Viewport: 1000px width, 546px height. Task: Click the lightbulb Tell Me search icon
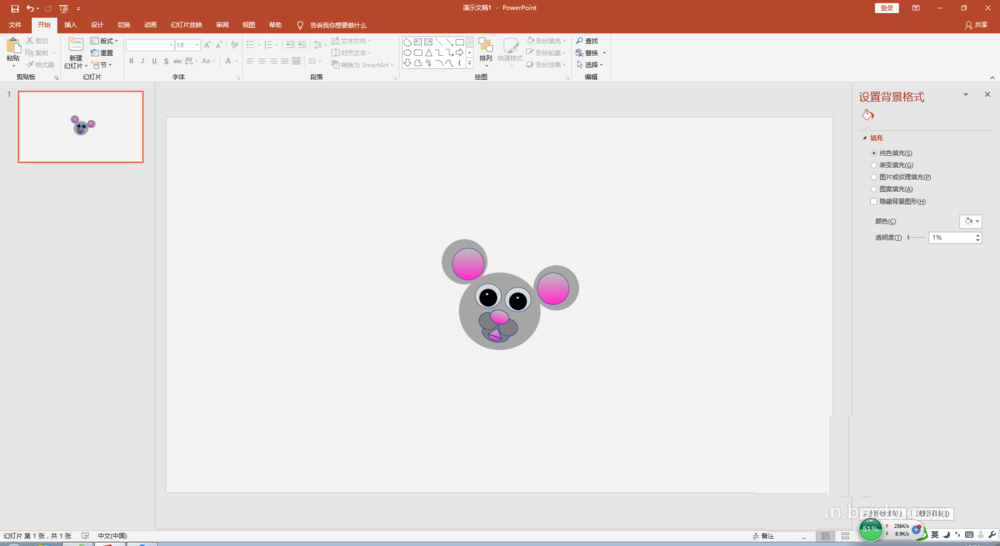(x=300, y=24)
